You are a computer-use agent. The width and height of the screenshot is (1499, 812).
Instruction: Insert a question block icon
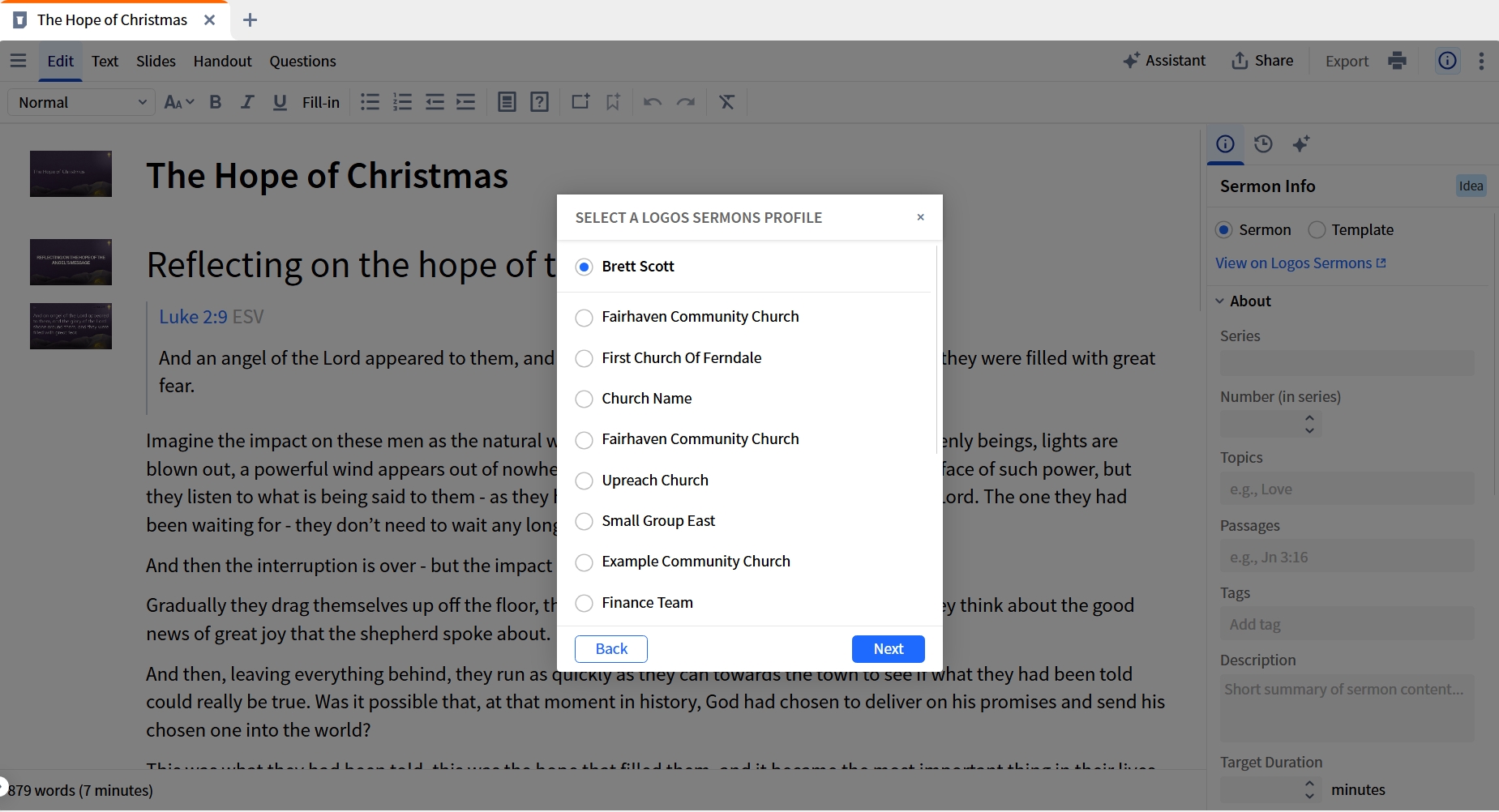[539, 102]
